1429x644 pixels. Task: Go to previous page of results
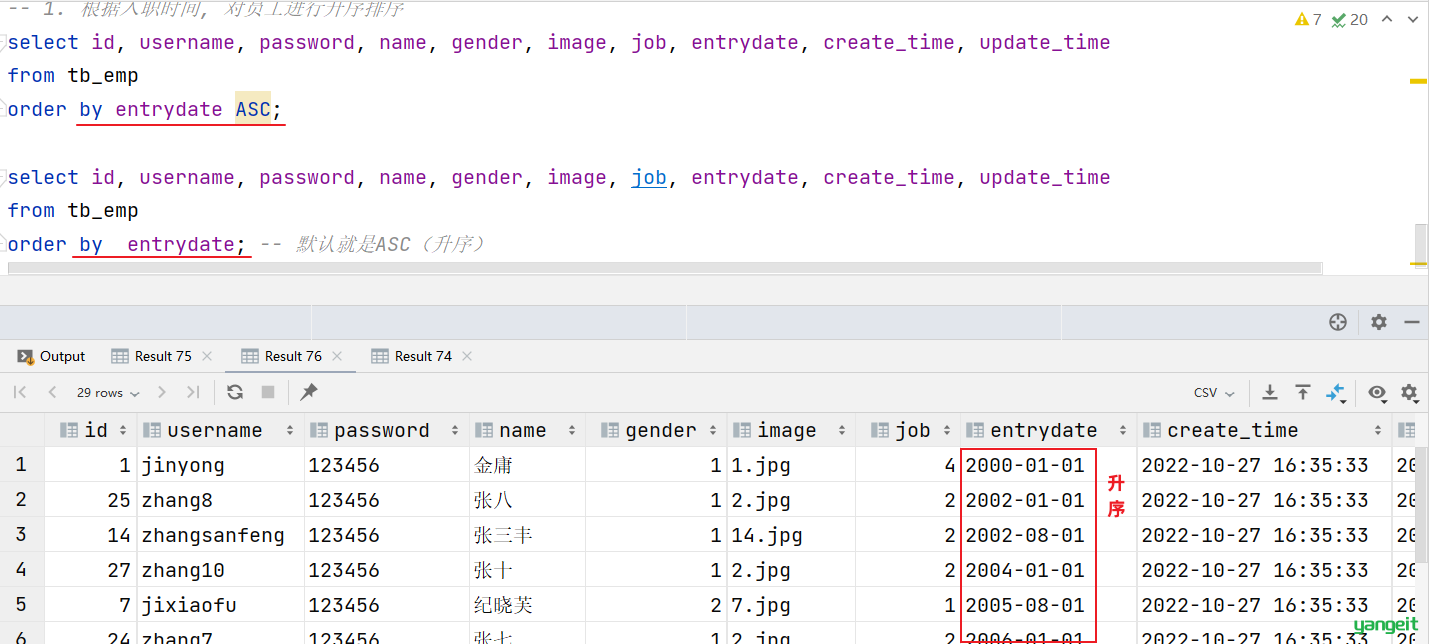pos(52,392)
